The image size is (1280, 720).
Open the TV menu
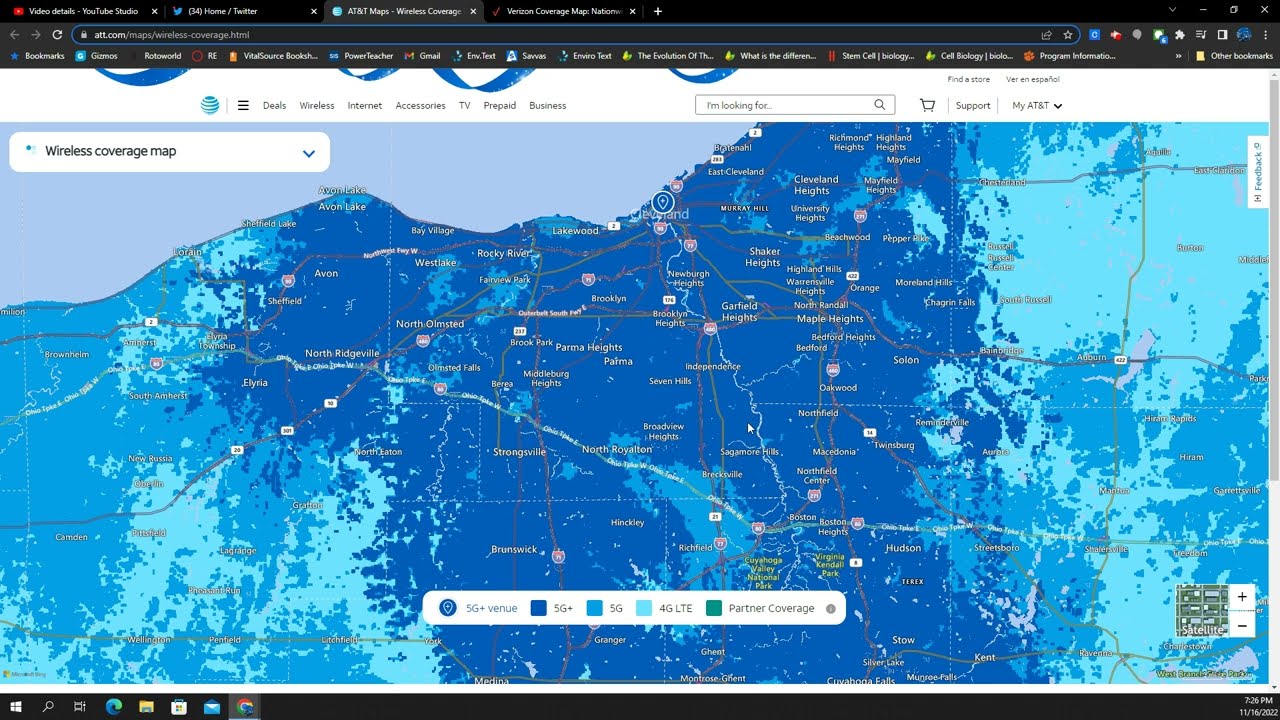point(464,105)
